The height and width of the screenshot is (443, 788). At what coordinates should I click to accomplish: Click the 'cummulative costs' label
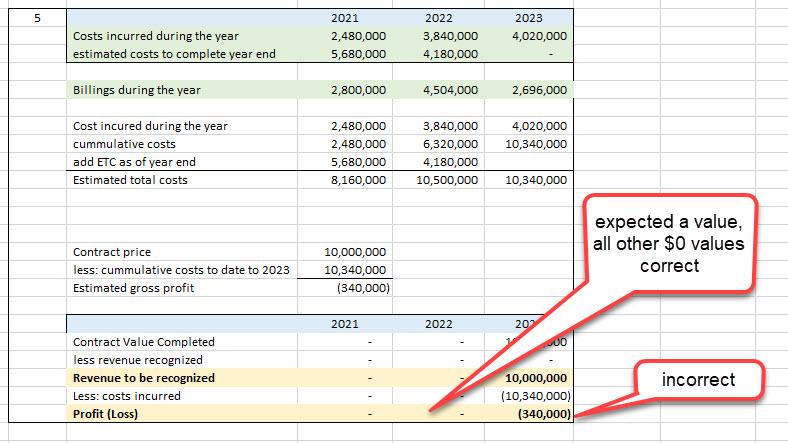point(124,144)
